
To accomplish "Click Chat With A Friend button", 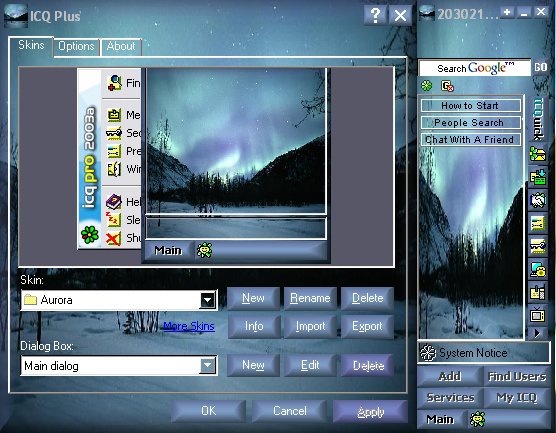I will pyautogui.click(x=470, y=139).
